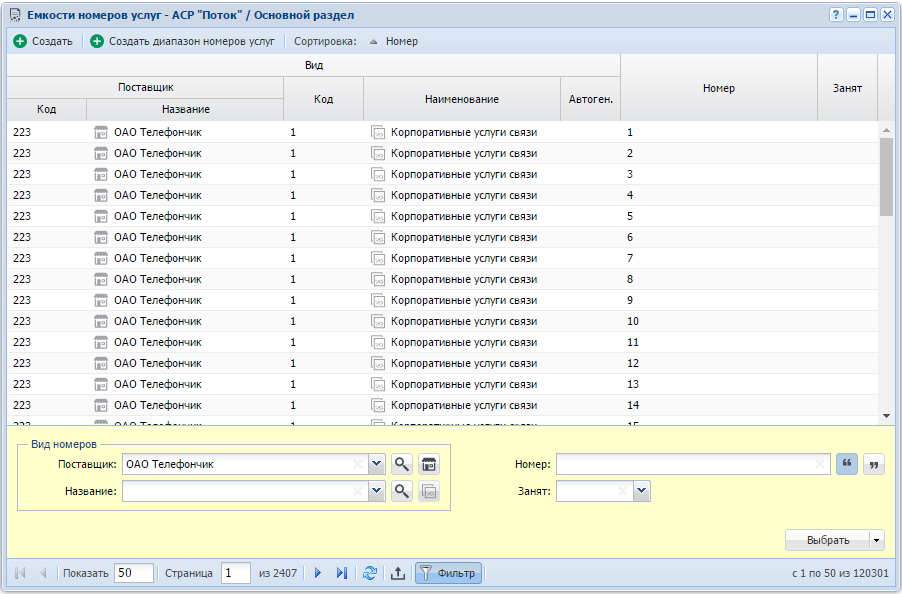Image resolution: width=902 pixels, height=594 pixels.
Task: Select the row with Номер 10
Action: pyautogui.click(x=442, y=321)
